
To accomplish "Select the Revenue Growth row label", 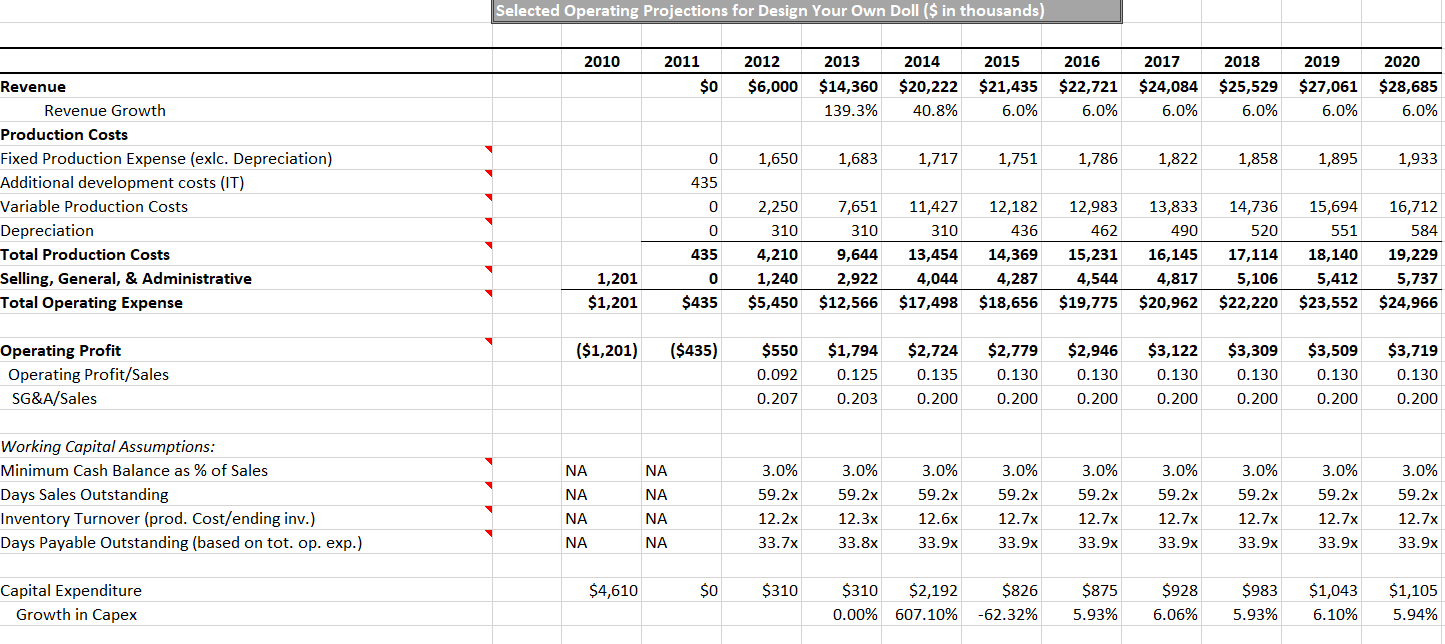I will pyautogui.click(x=105, y=110).
